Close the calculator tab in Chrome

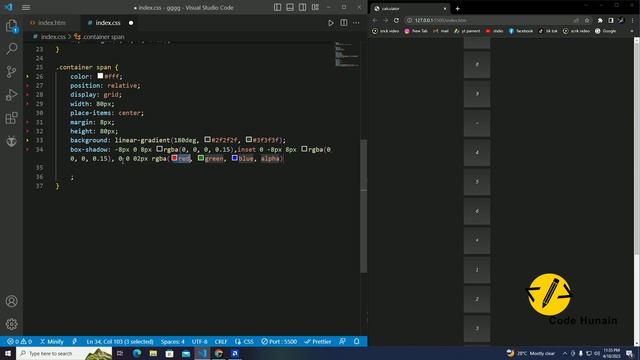(x=445, y=9)
